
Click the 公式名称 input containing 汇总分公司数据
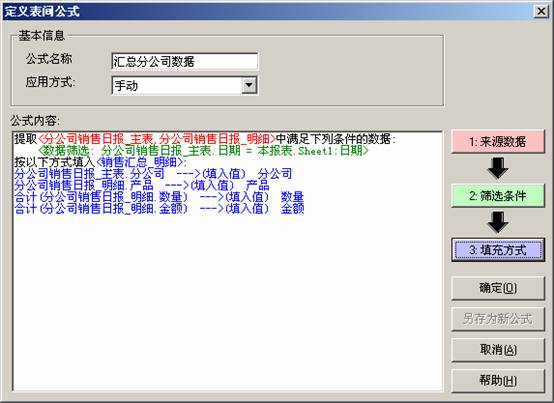185,61
